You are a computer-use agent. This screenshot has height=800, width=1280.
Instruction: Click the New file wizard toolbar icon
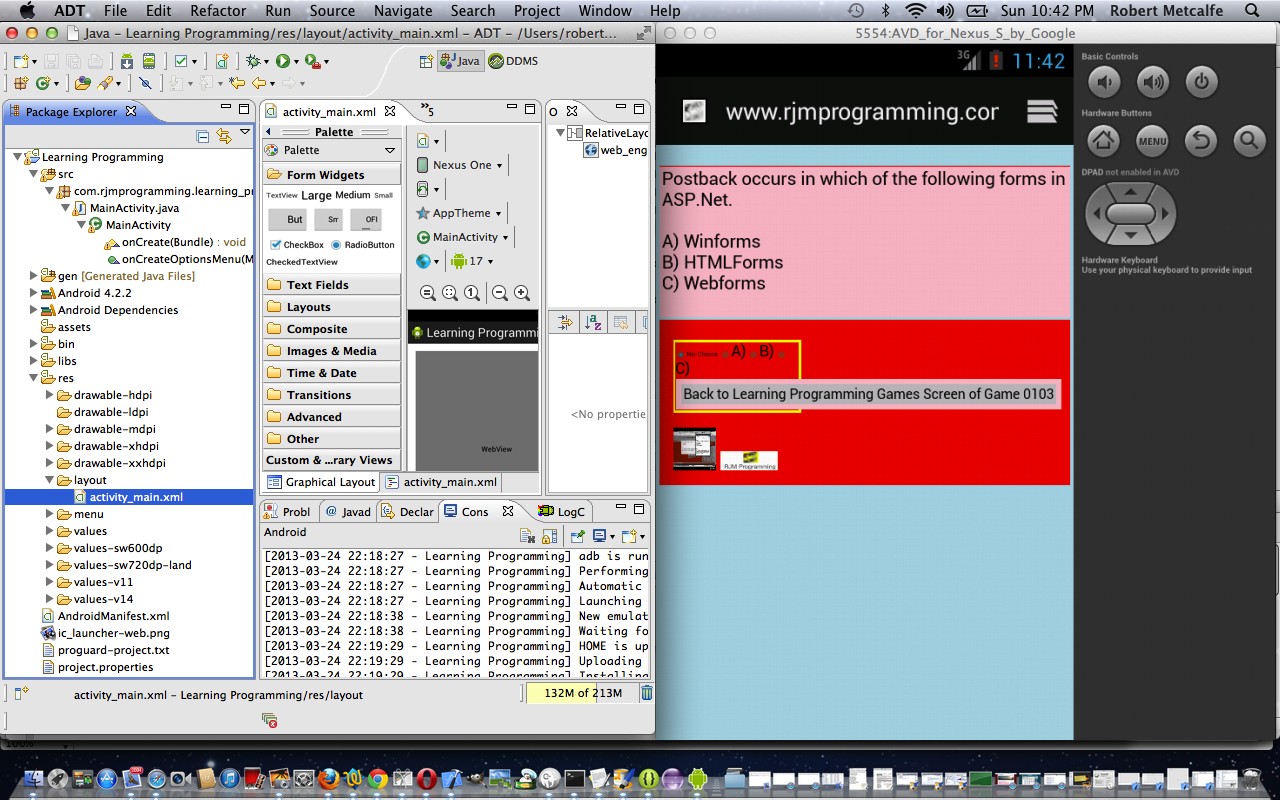tap(19, 61)
